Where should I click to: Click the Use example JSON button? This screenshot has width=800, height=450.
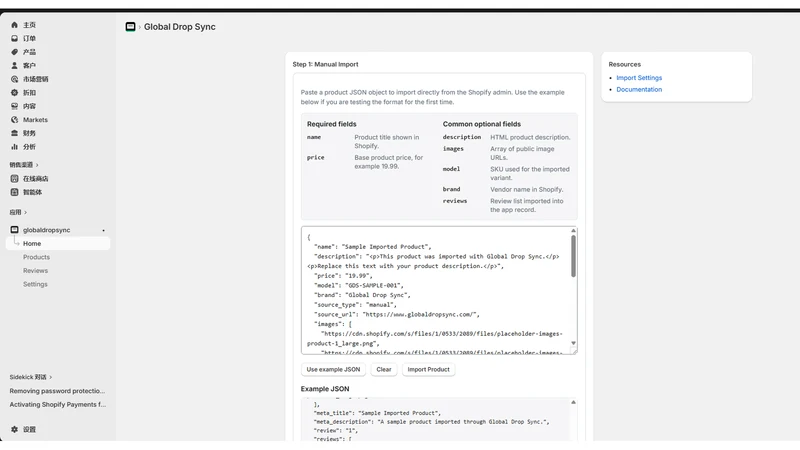(x=333, y=369)
